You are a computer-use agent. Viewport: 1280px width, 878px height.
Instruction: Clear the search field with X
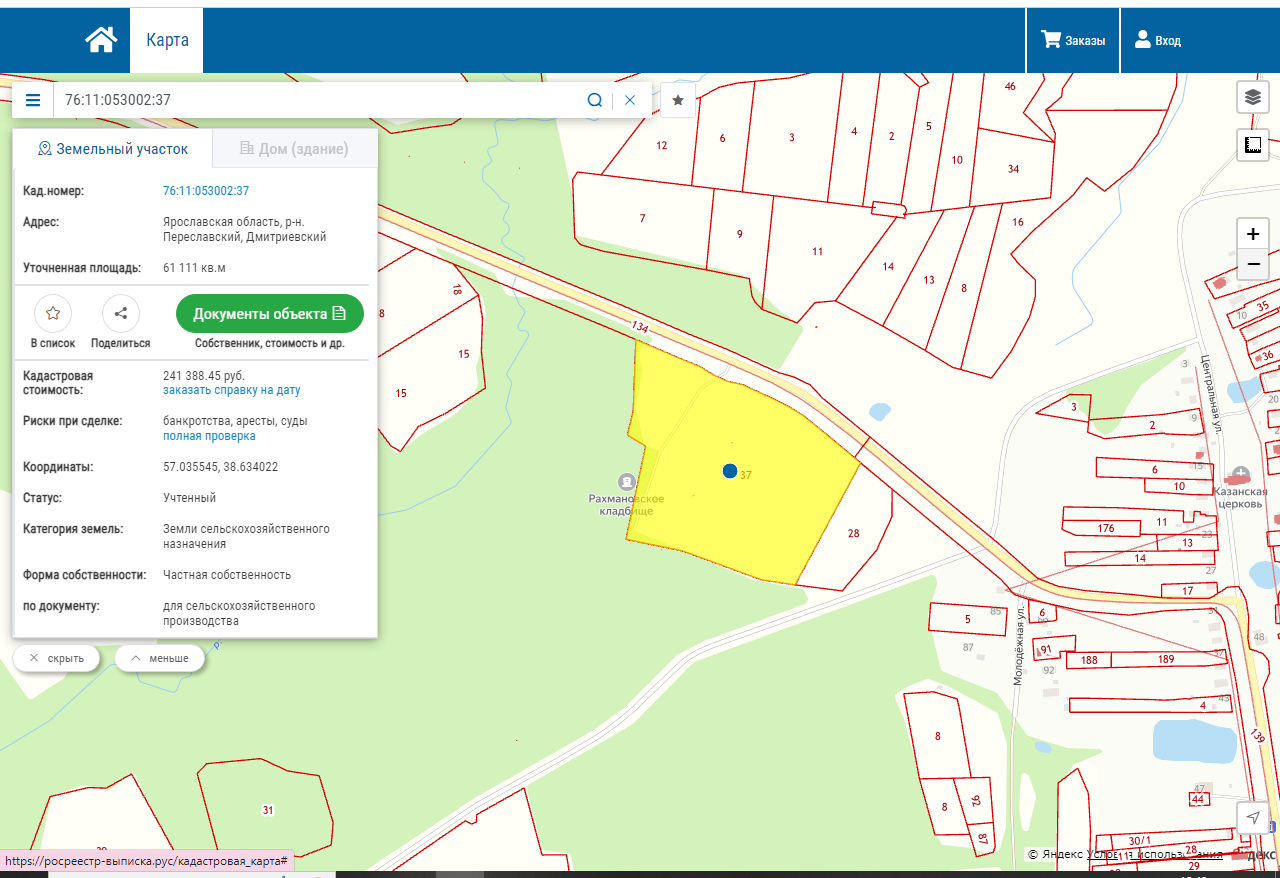[x=630, y=100]
